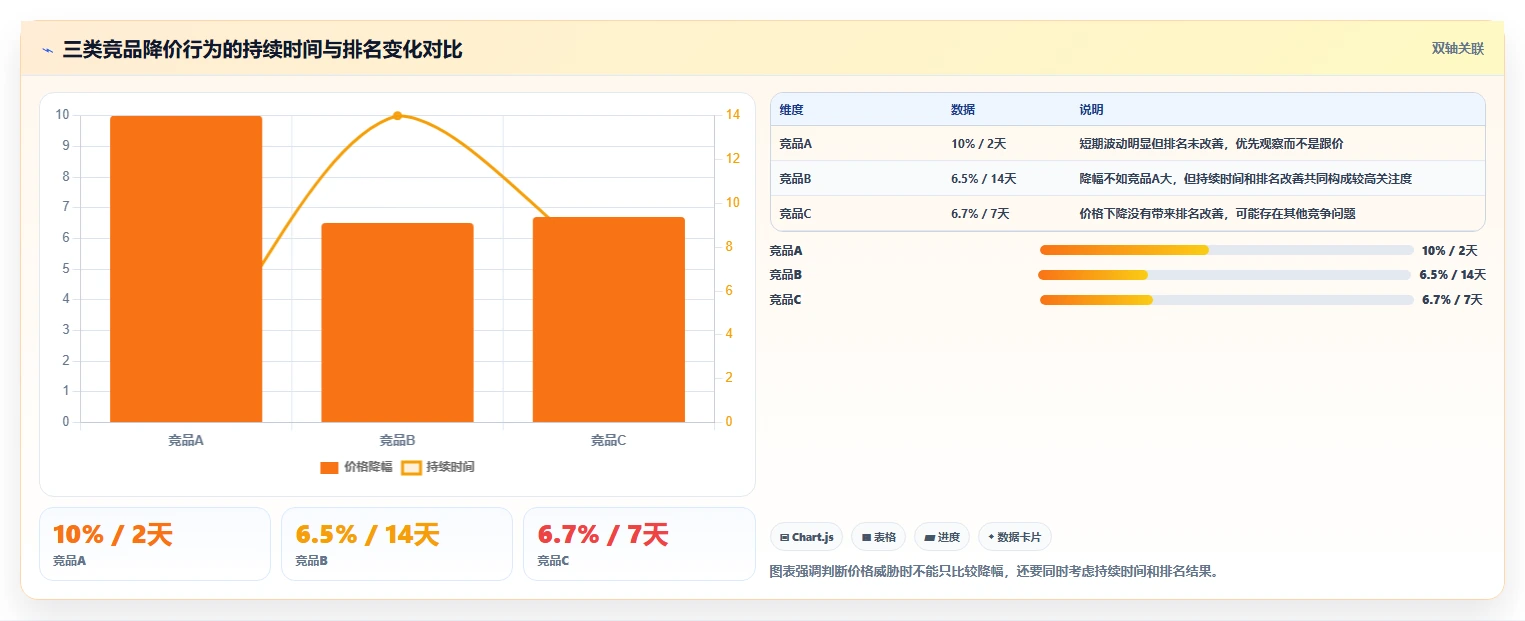Click the 竞品A progress bar
This screenshot has height=621, width=1525.
(1226, 250)
